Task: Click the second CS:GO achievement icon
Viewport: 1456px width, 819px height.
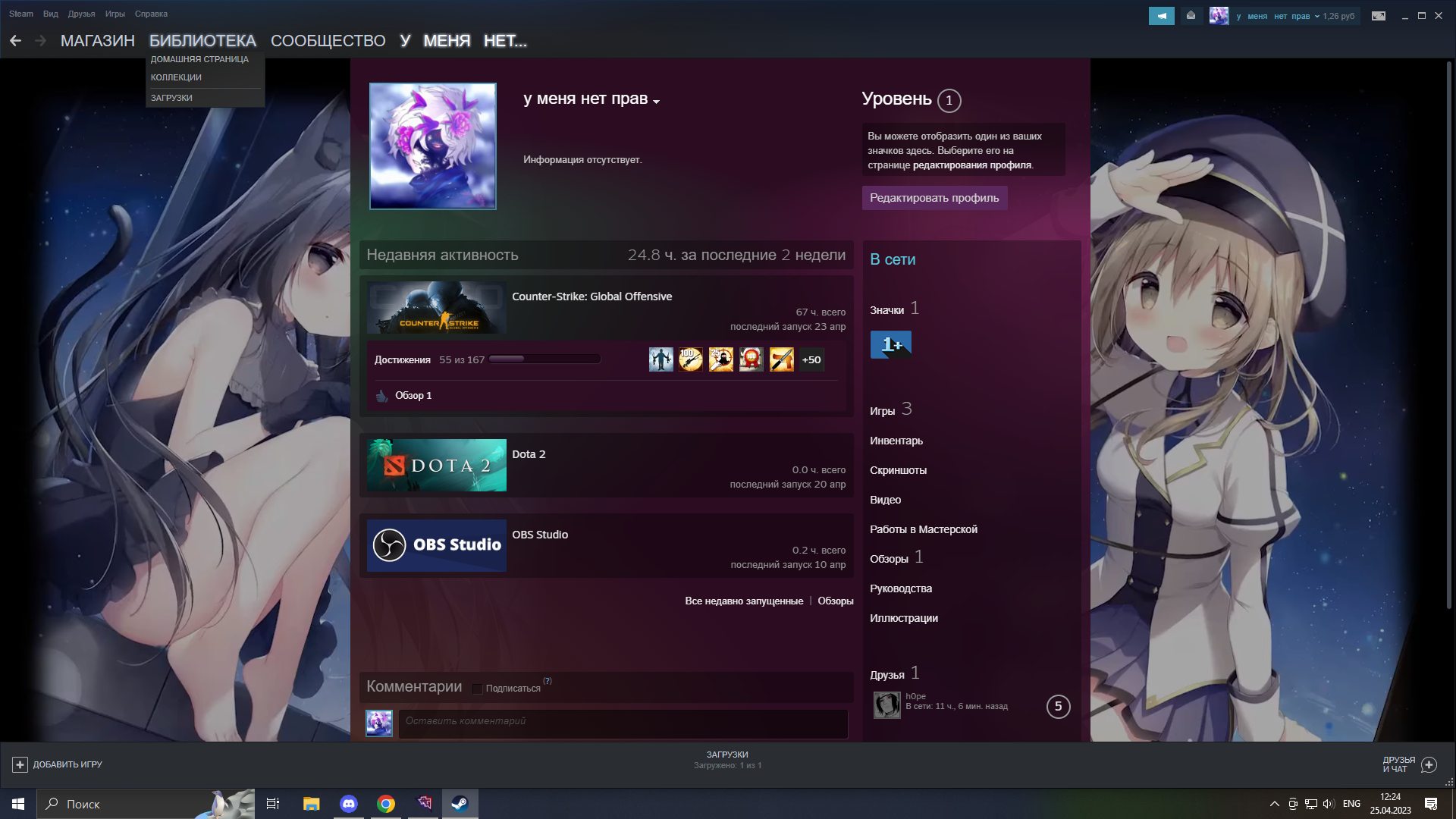Action: [691, 359]
